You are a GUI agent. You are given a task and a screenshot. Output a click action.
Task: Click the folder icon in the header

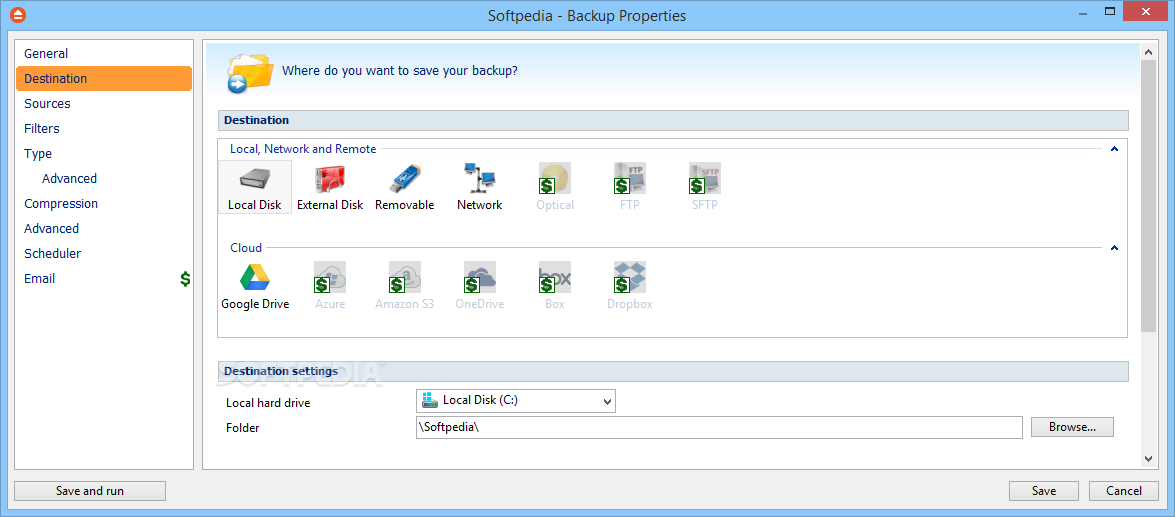click(250, 72)
